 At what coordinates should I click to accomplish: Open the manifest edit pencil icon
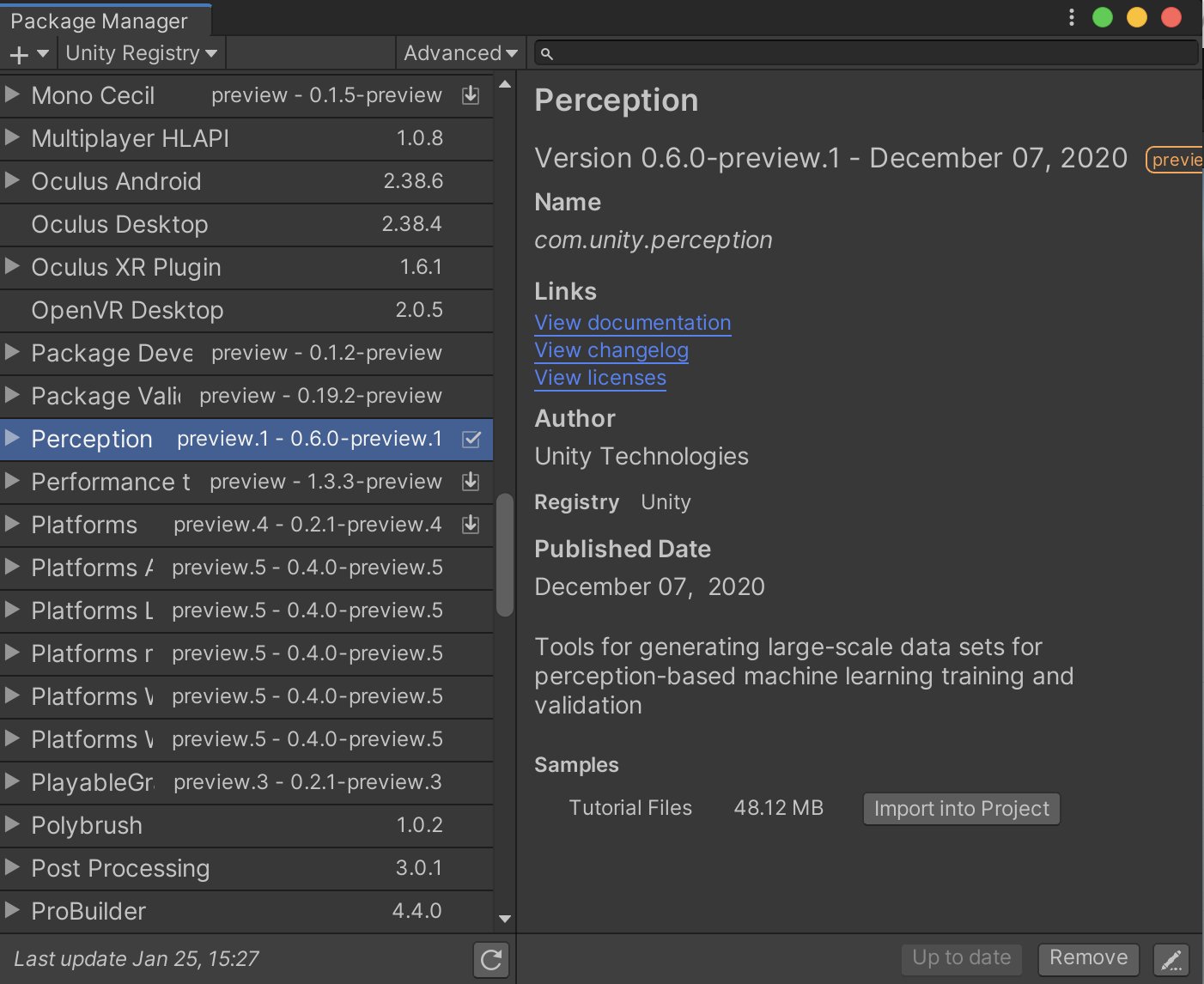tap(1171, 959)
